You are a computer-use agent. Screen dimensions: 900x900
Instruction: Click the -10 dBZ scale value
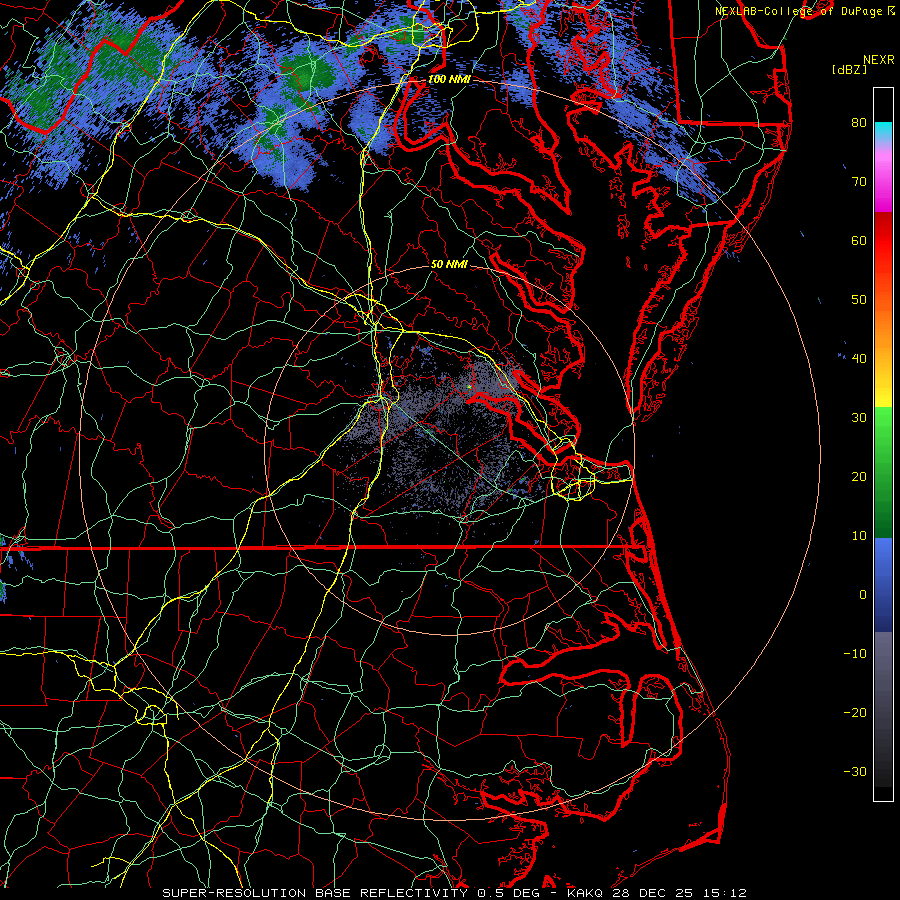click(x=855, y=653)
